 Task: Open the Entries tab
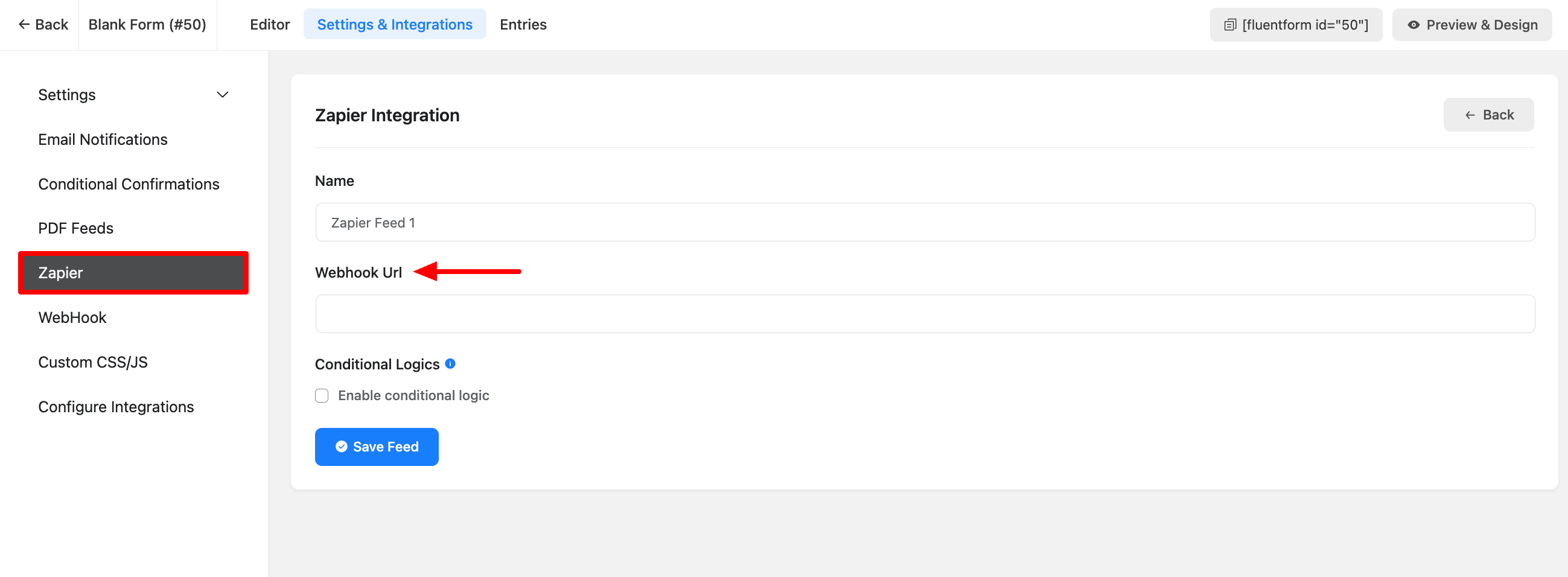(x=523, y=24)
